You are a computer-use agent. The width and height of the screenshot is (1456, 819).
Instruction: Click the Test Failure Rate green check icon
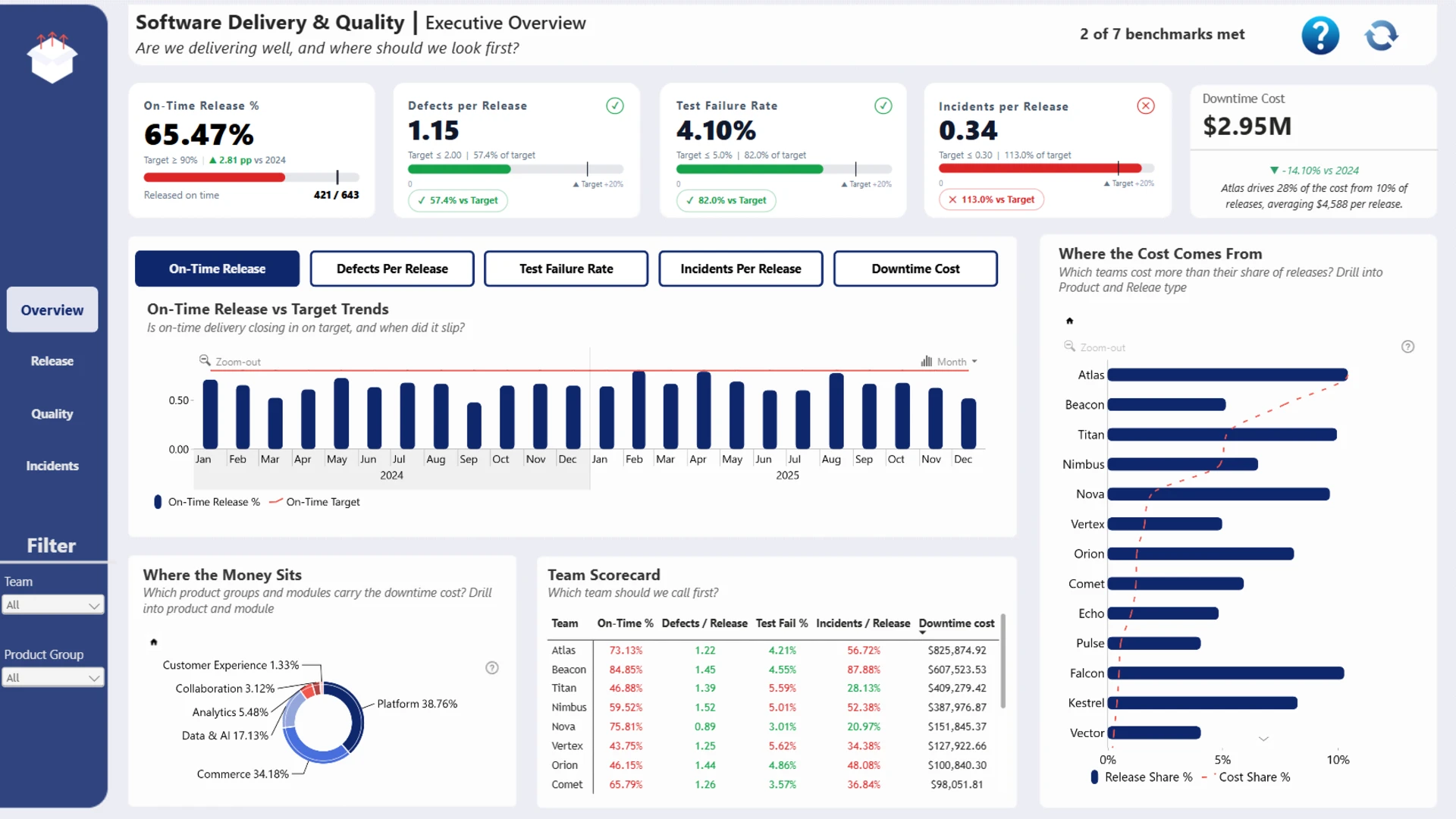coord(883,106)
